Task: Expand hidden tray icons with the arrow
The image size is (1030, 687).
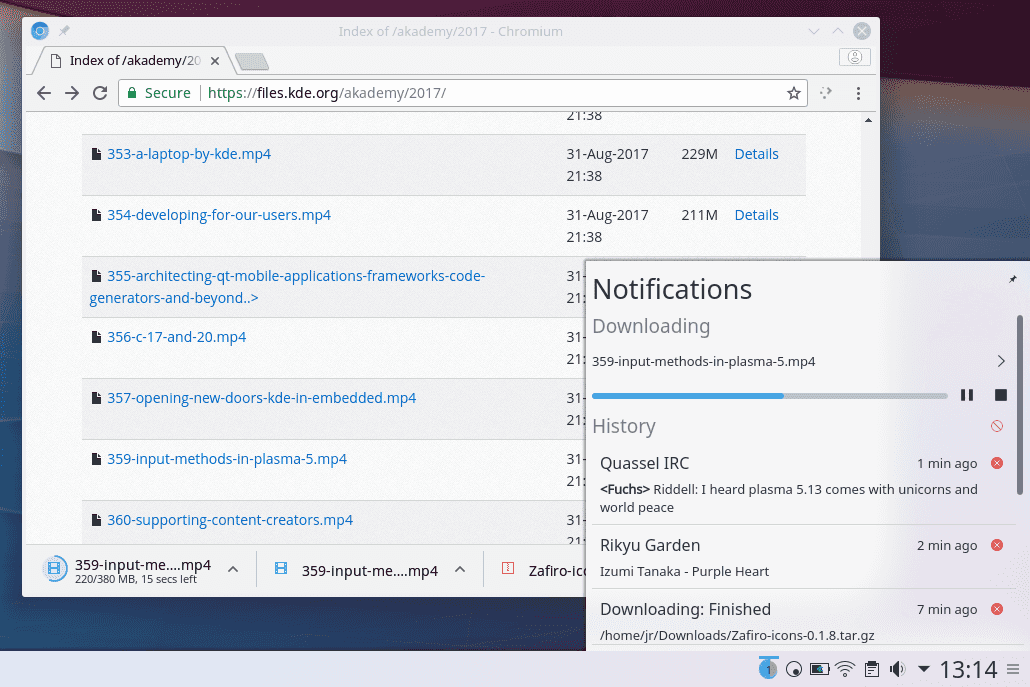Action: coord(921,668)
